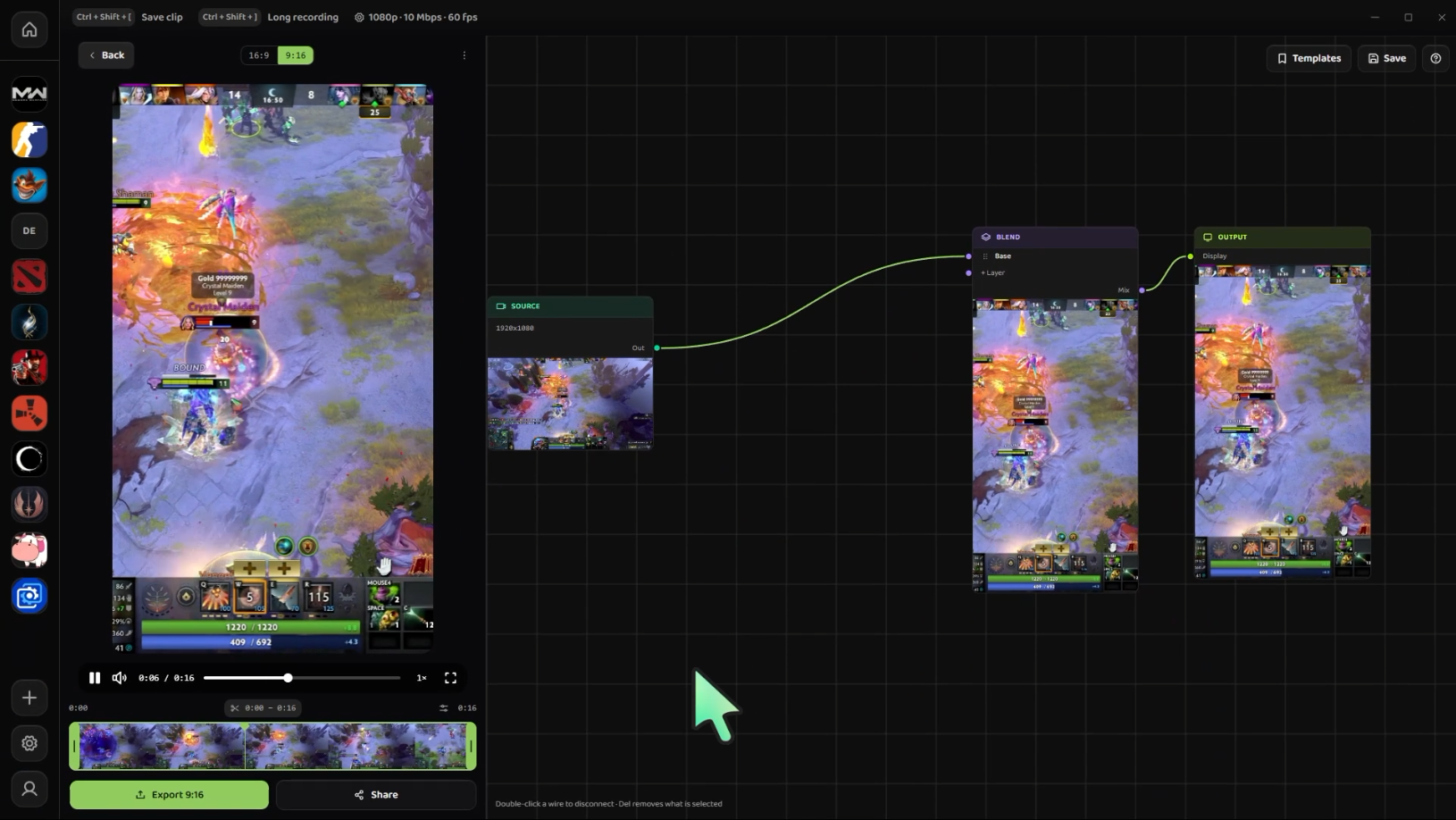
Task: Select the Output node header
Action: coord(1282,237)
